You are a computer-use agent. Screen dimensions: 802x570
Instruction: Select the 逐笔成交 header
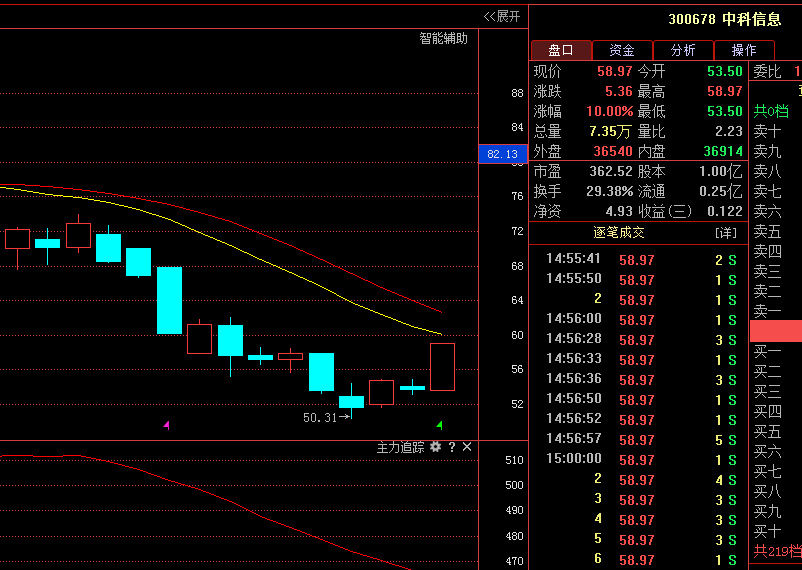(x=619, y=233)
